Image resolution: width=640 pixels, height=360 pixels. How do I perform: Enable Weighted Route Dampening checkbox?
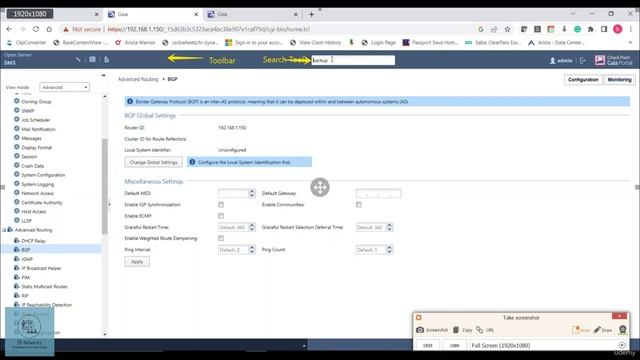(221, 238)
